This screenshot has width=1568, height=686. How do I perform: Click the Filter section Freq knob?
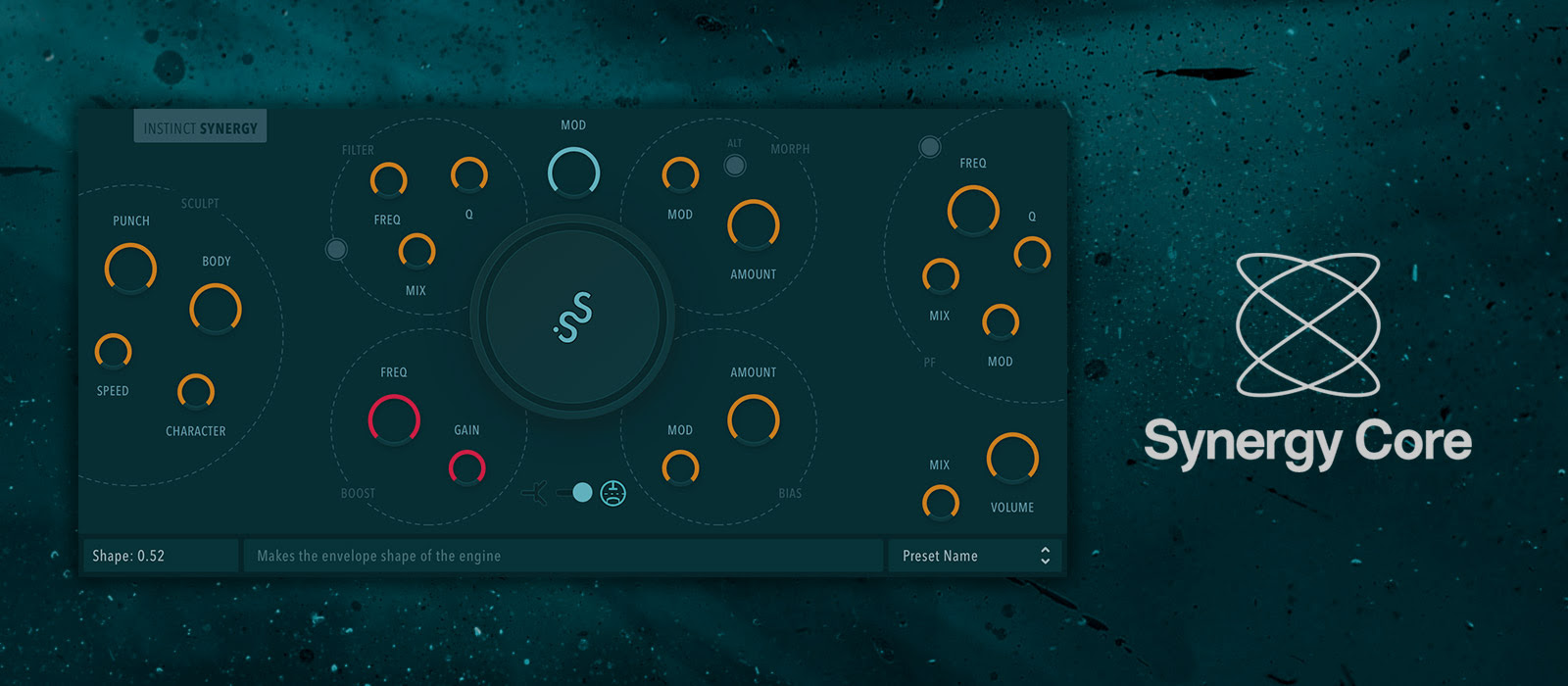point(388,181)
